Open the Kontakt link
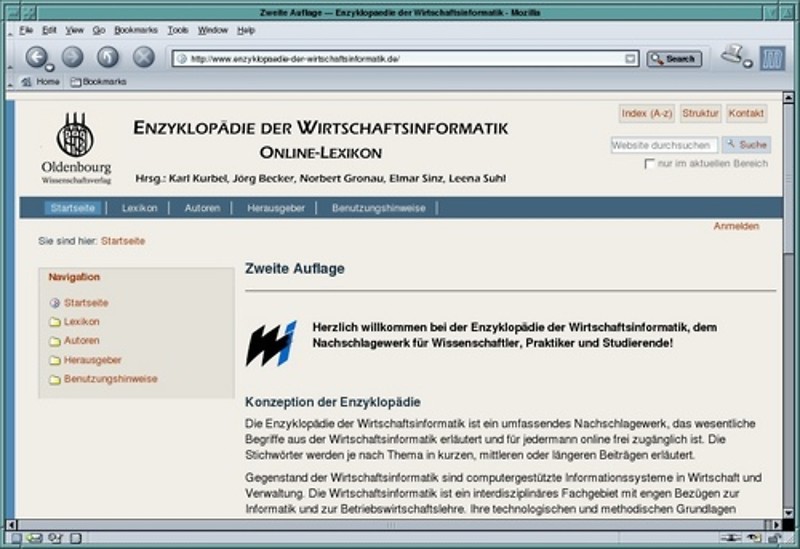 746,113
